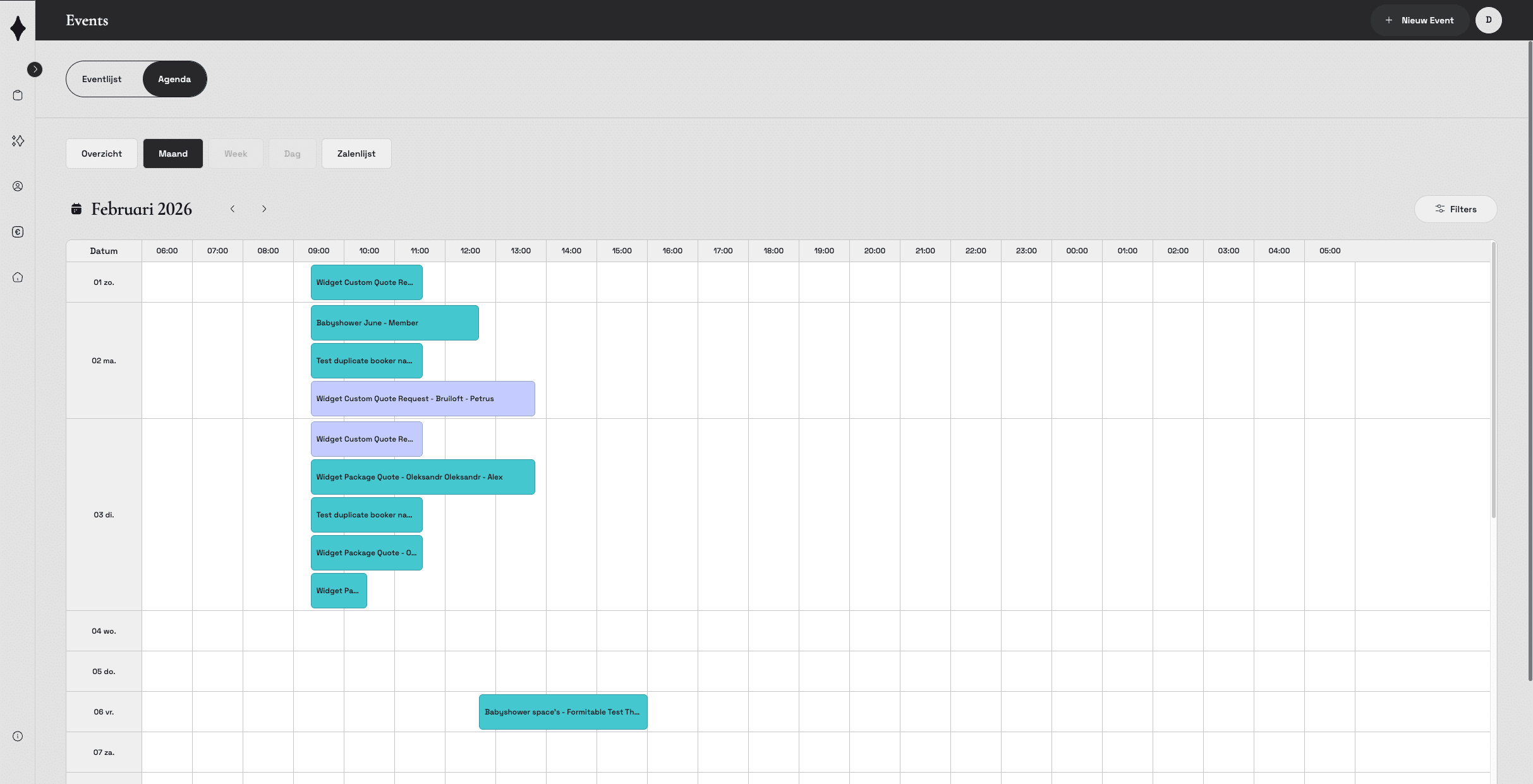
Task: Open the D user avatar menu
Action: (1488, 20)
